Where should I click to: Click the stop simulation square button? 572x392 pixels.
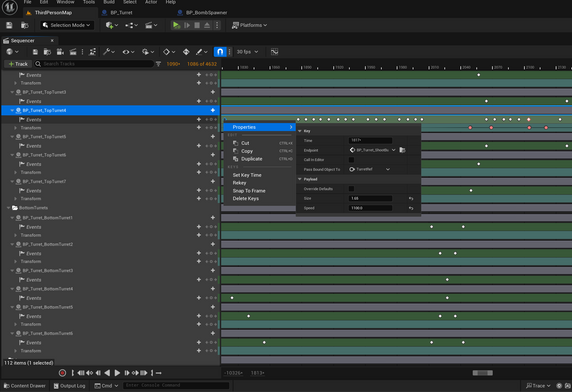(197, 25)
